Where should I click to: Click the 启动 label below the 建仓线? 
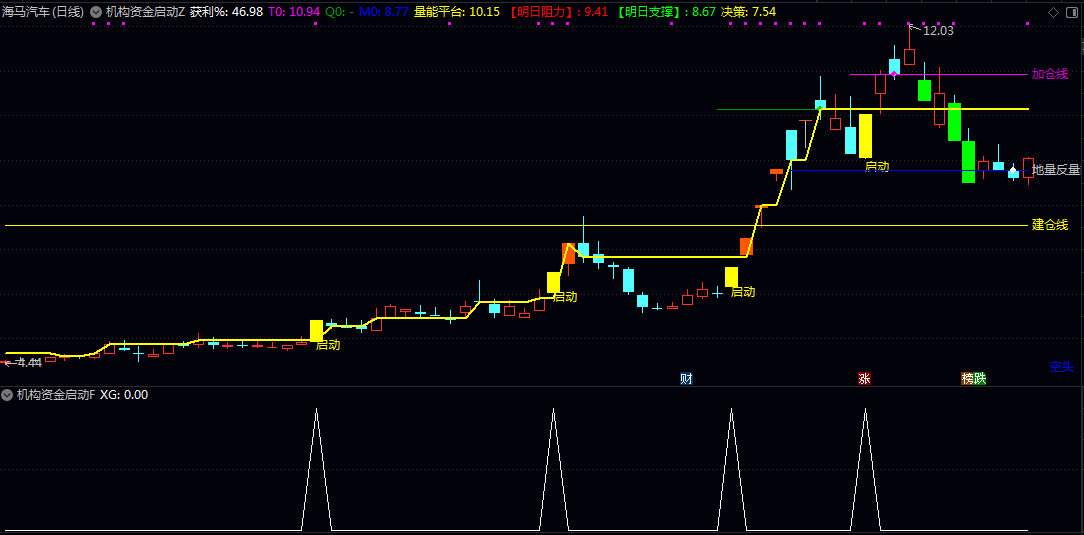click(x=743, y=292)
